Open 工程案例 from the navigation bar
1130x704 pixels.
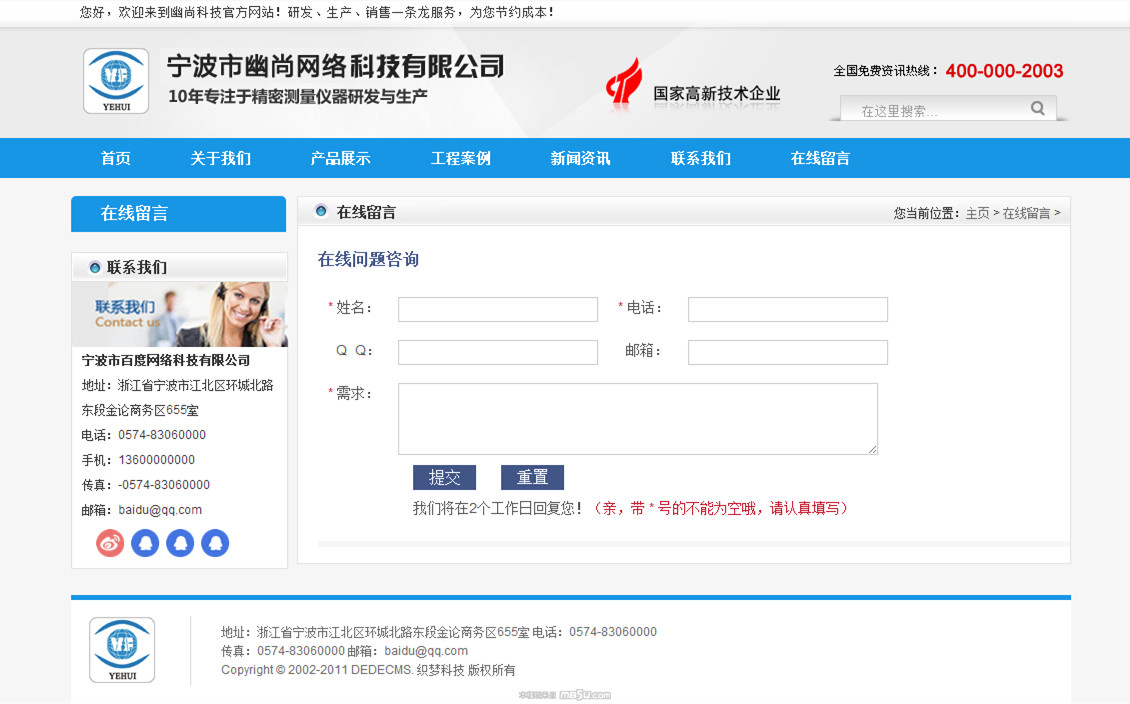pyautogui.click(x=460, y=158)
